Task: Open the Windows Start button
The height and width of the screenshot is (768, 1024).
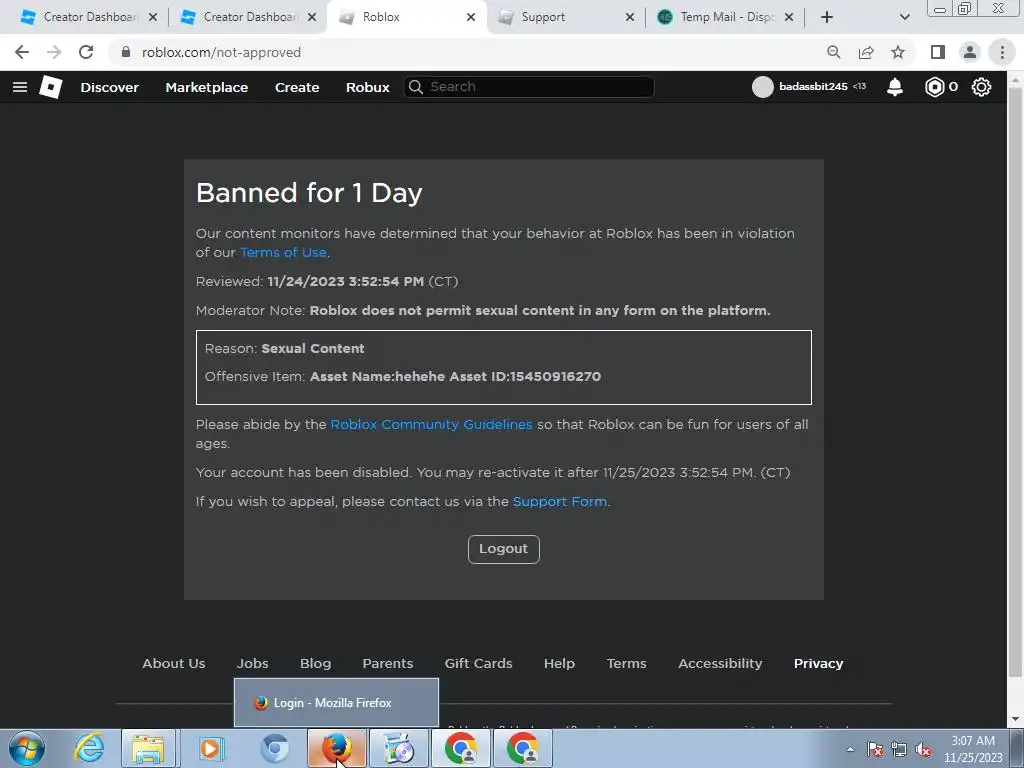Action: click(26, 748)
